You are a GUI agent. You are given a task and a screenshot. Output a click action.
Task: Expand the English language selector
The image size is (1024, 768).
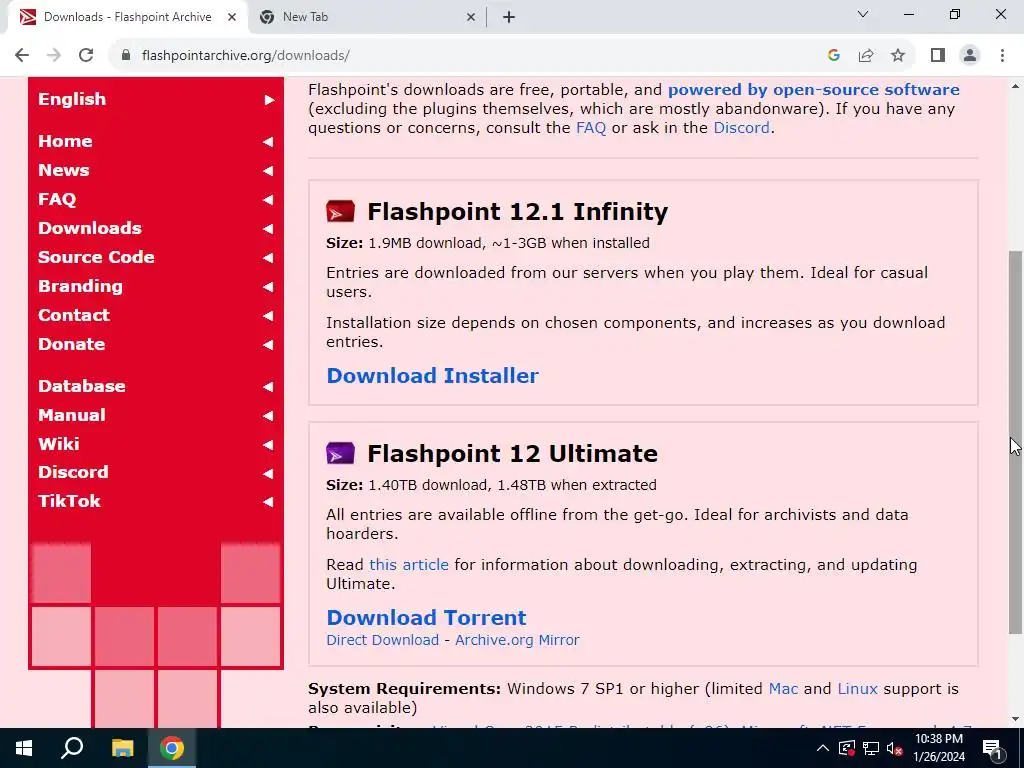(x=156, y=99)
